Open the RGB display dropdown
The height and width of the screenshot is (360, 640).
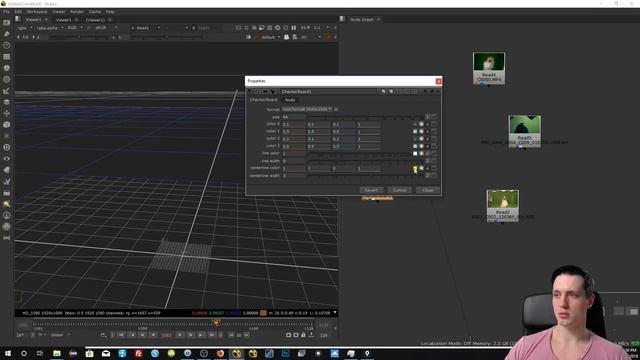pos(75,28)
